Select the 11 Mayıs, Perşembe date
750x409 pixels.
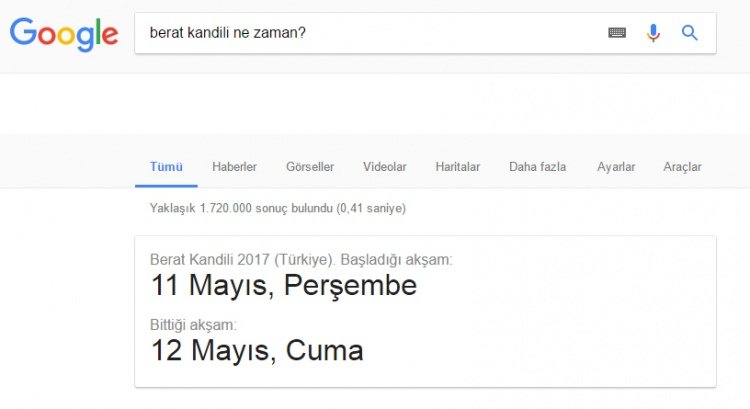[x=283, y=287]
